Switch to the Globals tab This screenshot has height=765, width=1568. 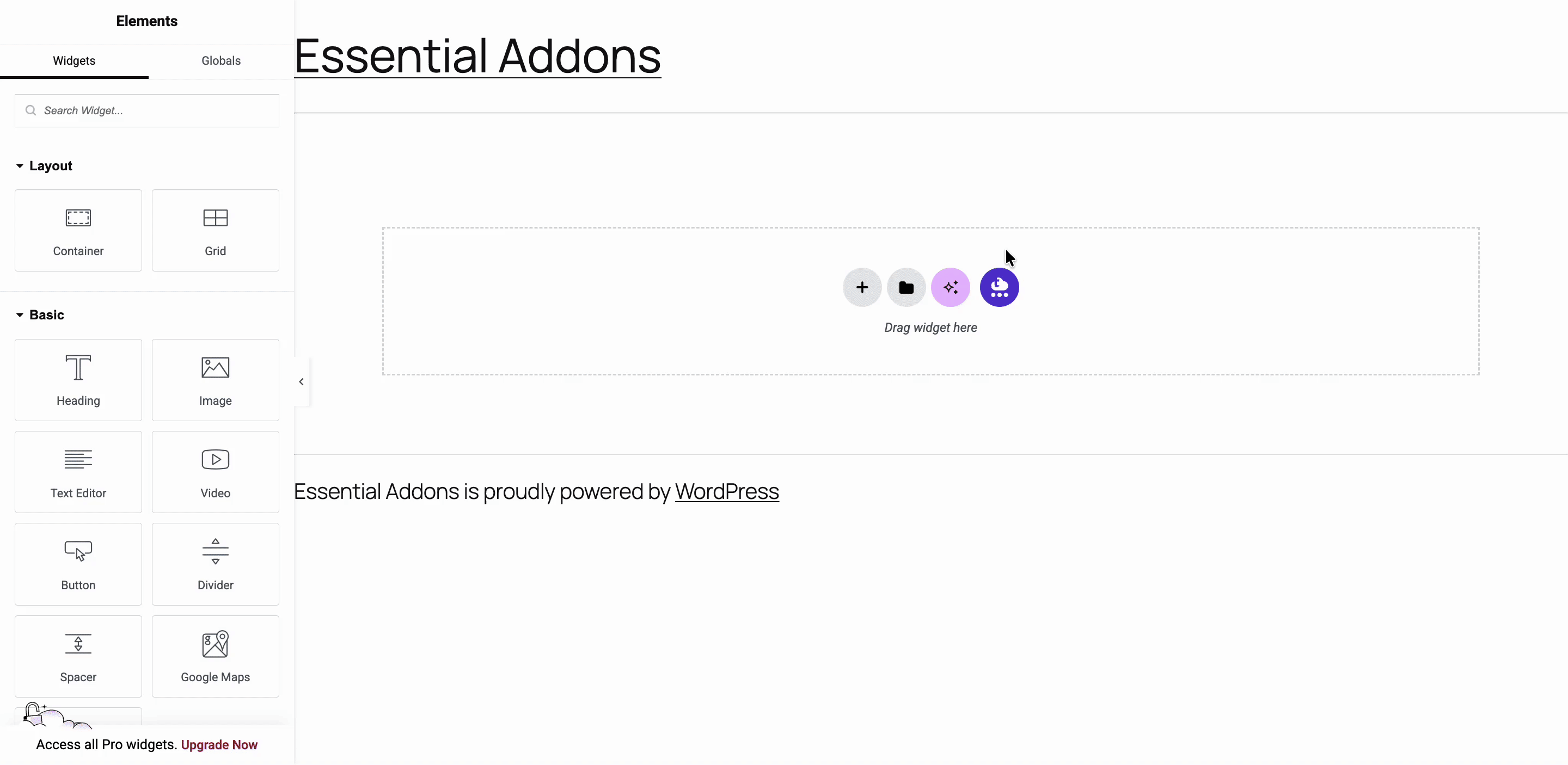point(221,61)
